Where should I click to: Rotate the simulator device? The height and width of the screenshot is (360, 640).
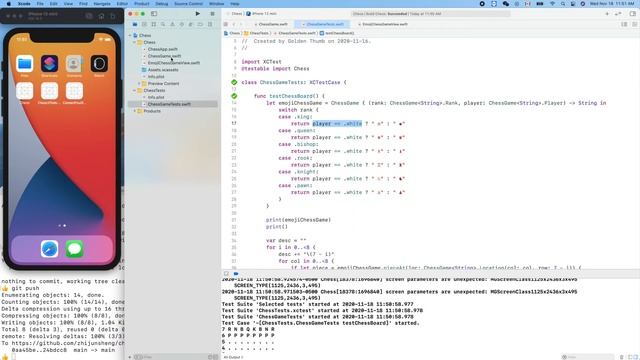tap(113, 16)
